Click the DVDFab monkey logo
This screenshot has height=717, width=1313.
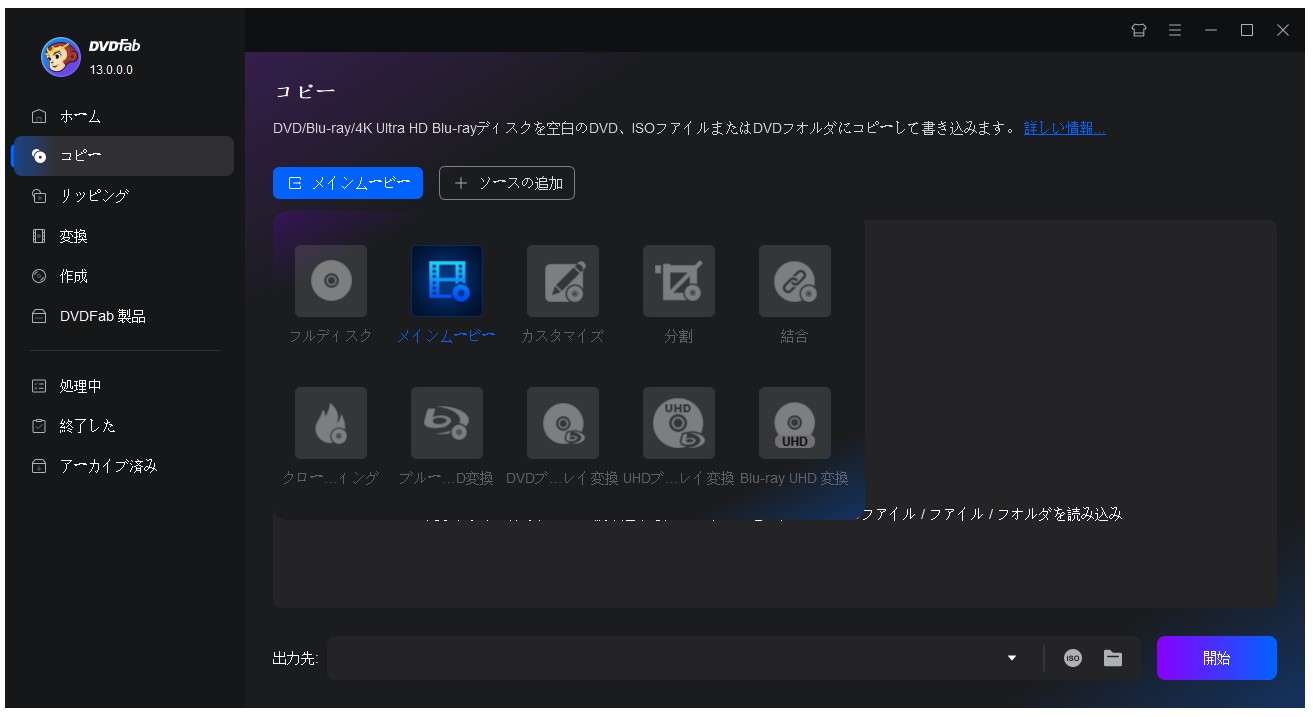60,57
